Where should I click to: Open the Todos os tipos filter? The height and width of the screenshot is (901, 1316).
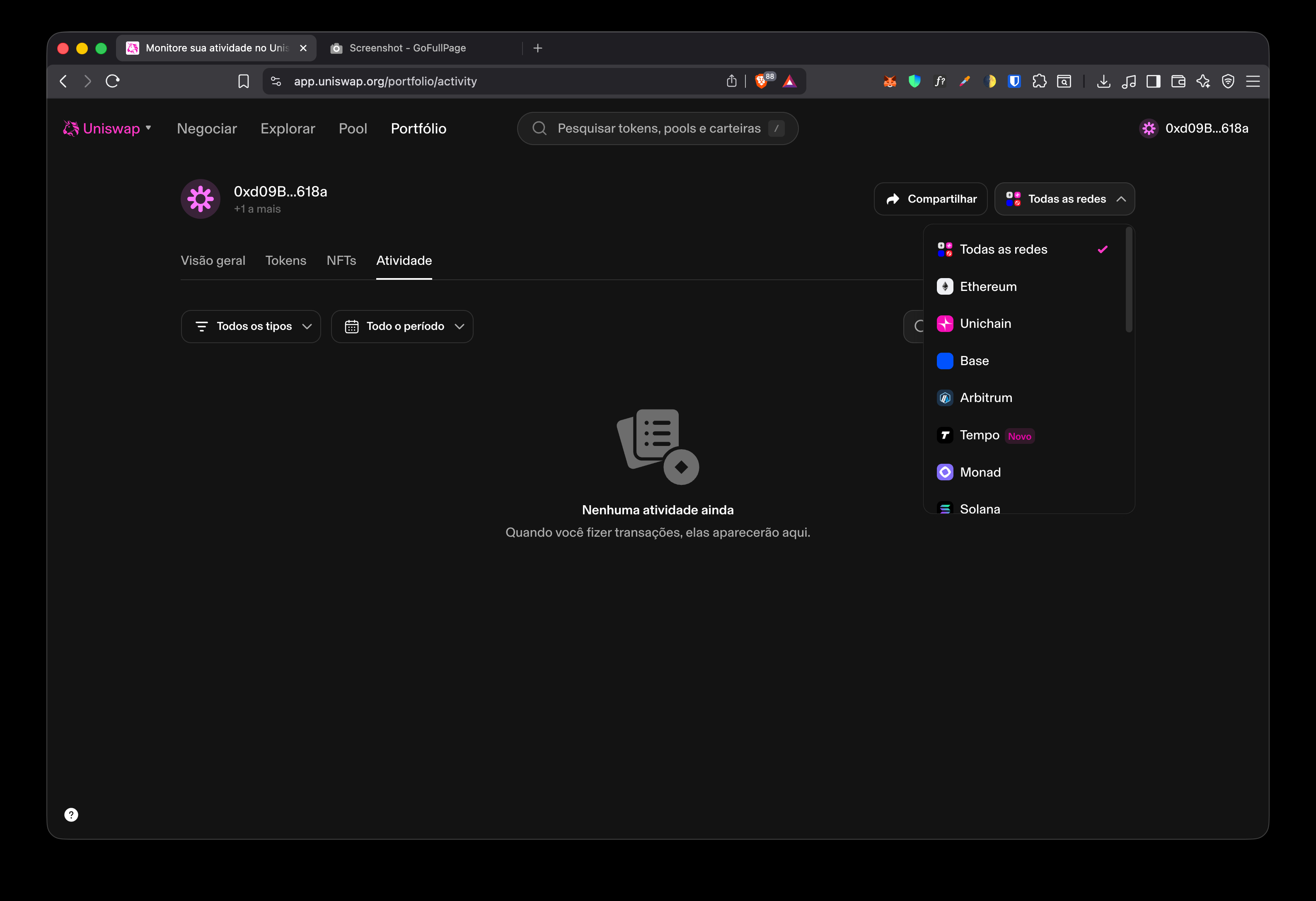tap(251, 326)
